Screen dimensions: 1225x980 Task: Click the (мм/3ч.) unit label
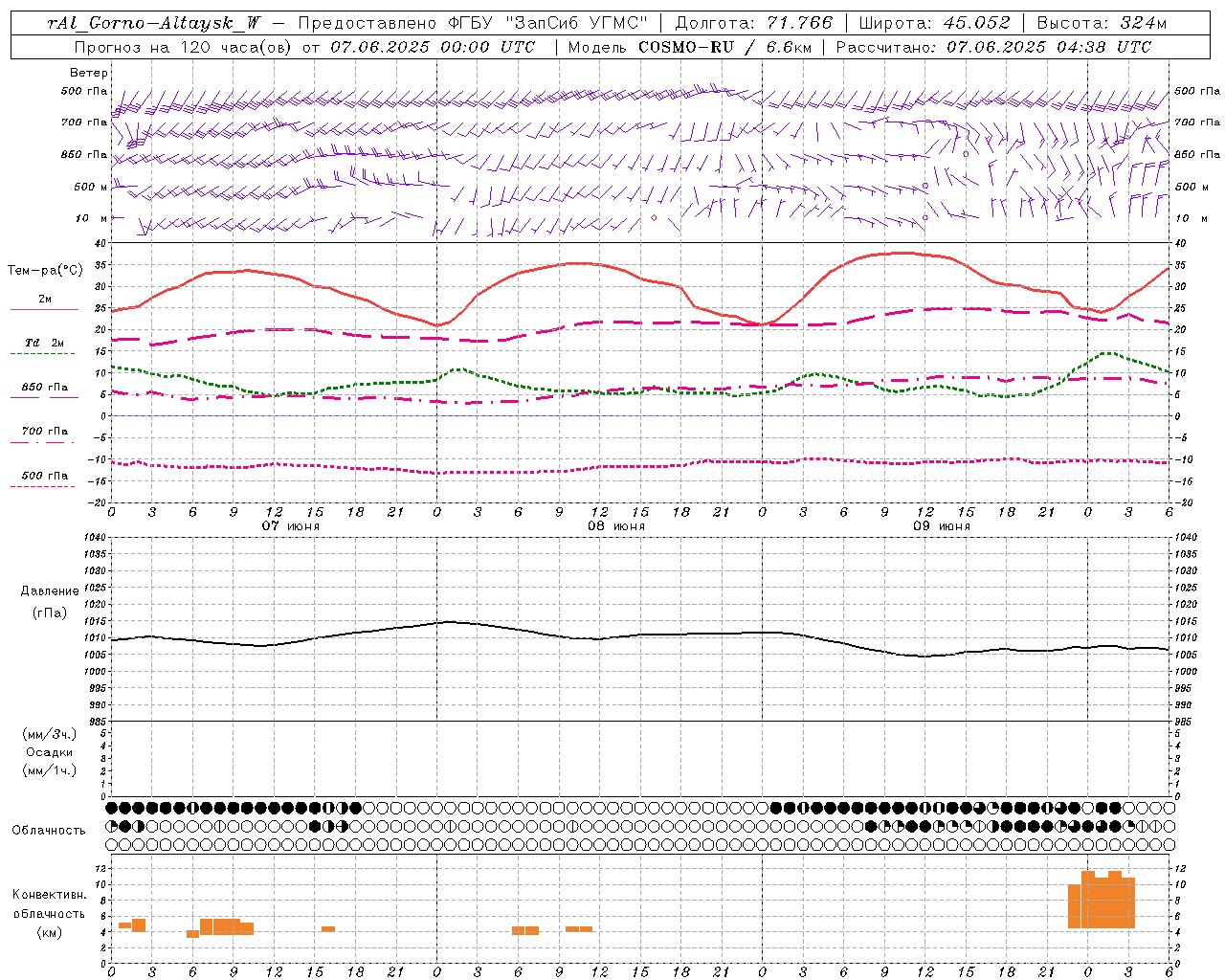click(49, 734)
